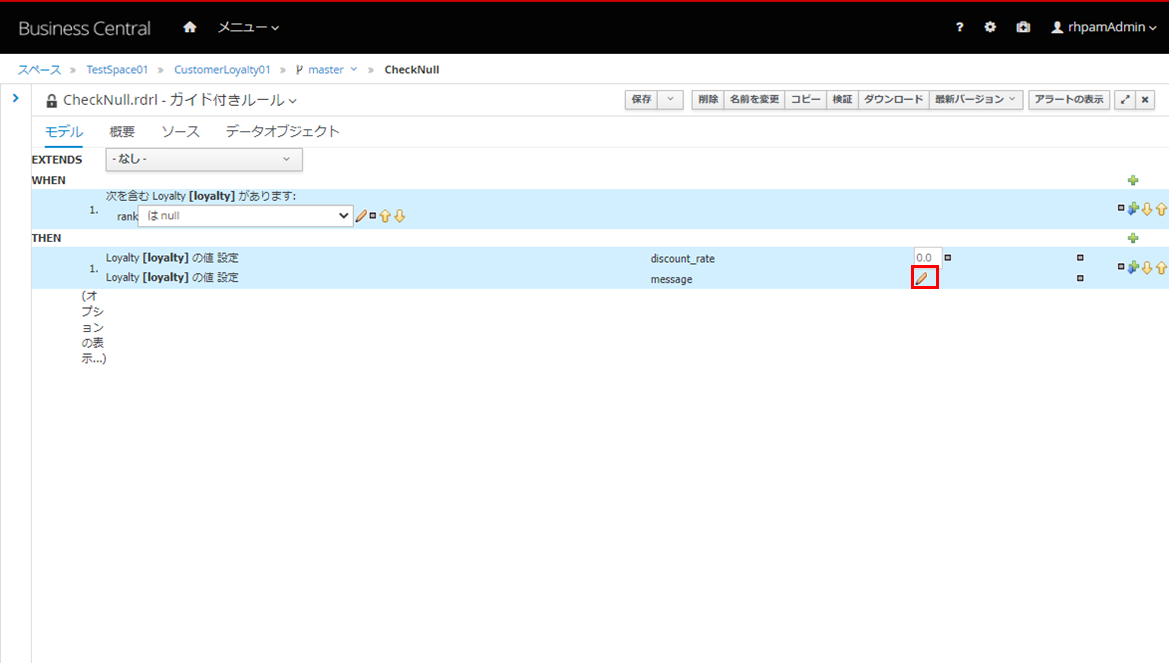Switch to the 概要 tab
This screenshot has width=1169, height=663.
click(x=122, y=132)
